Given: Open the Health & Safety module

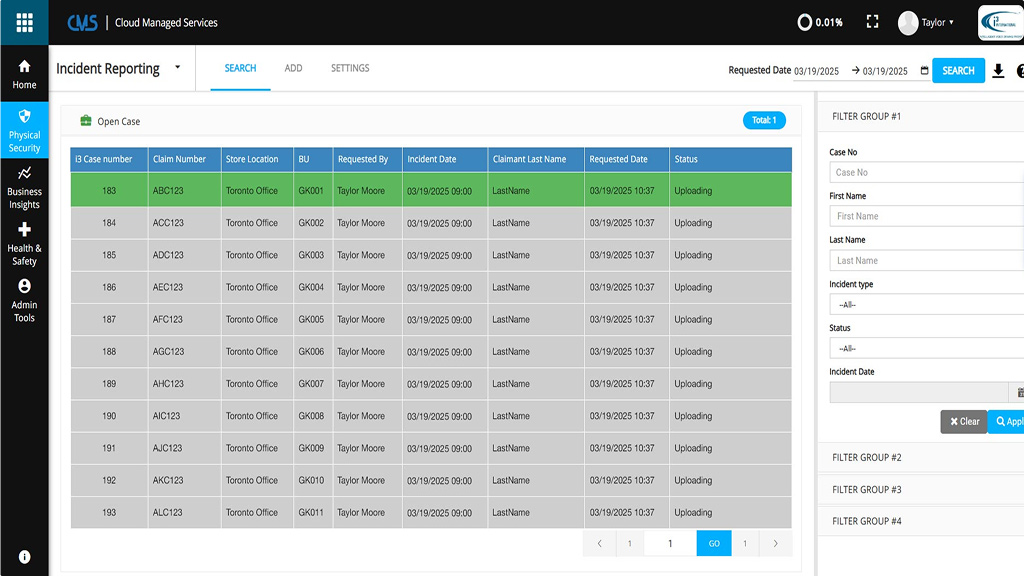Looking at the screenshot, I should tap(24, 246).
